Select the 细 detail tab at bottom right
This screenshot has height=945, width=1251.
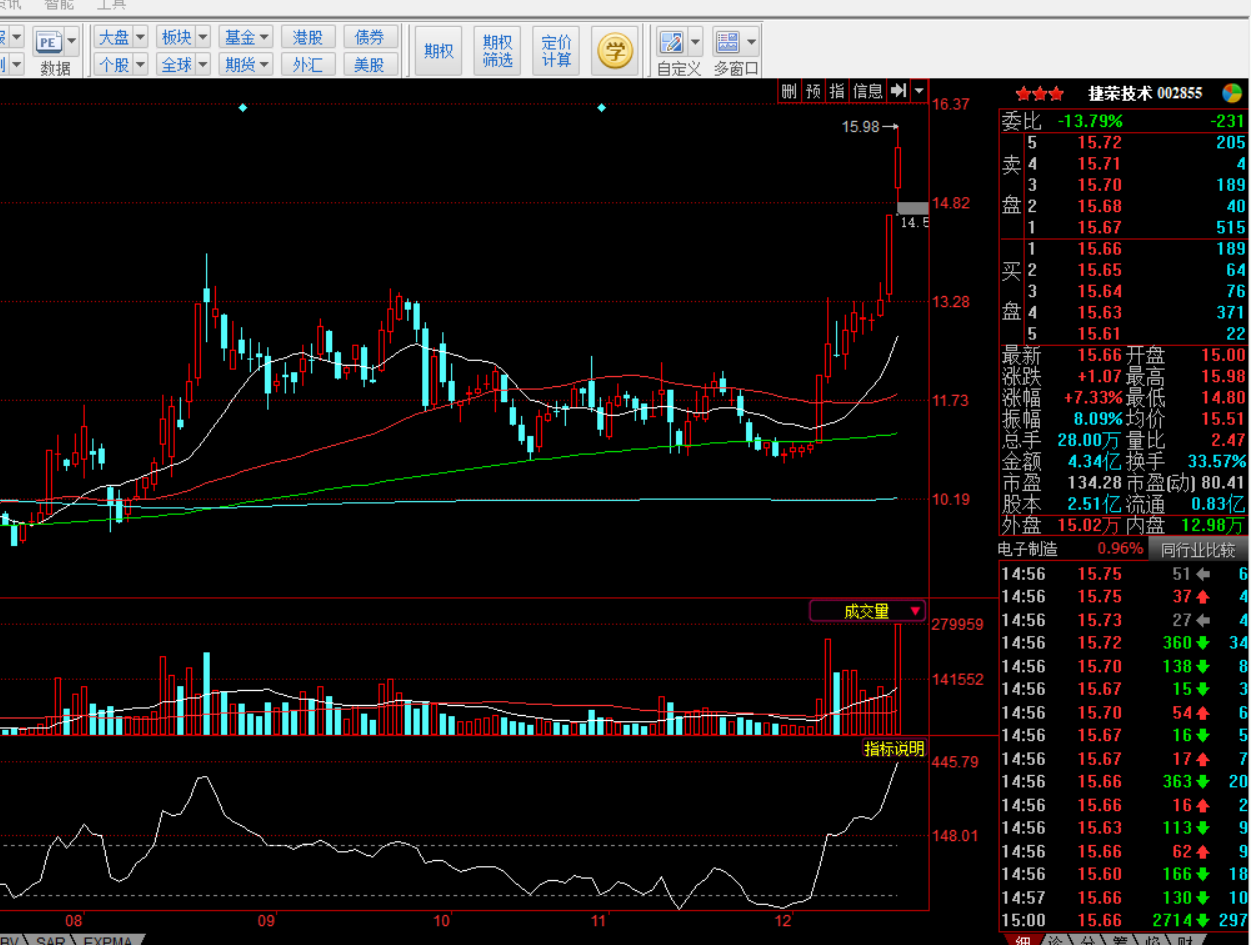pos(1023,940)
